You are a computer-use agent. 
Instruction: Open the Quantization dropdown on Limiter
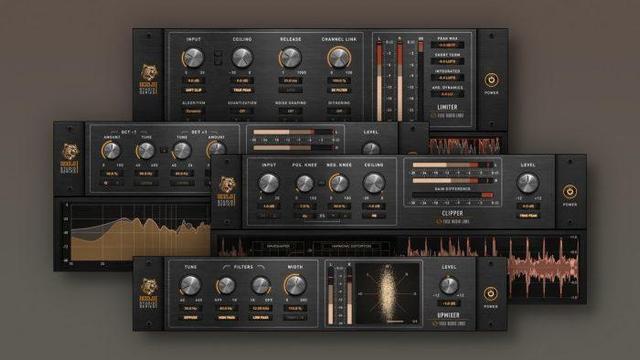point(242,111)
